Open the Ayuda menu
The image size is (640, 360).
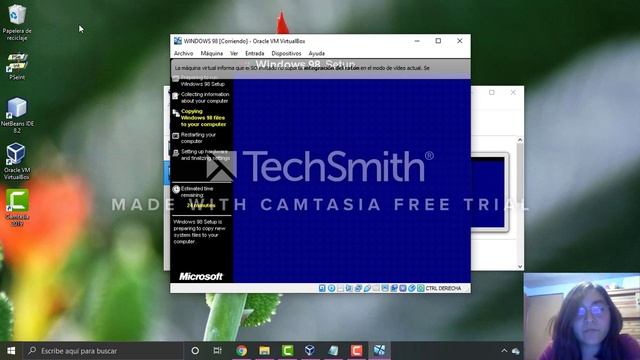point(316,53)
